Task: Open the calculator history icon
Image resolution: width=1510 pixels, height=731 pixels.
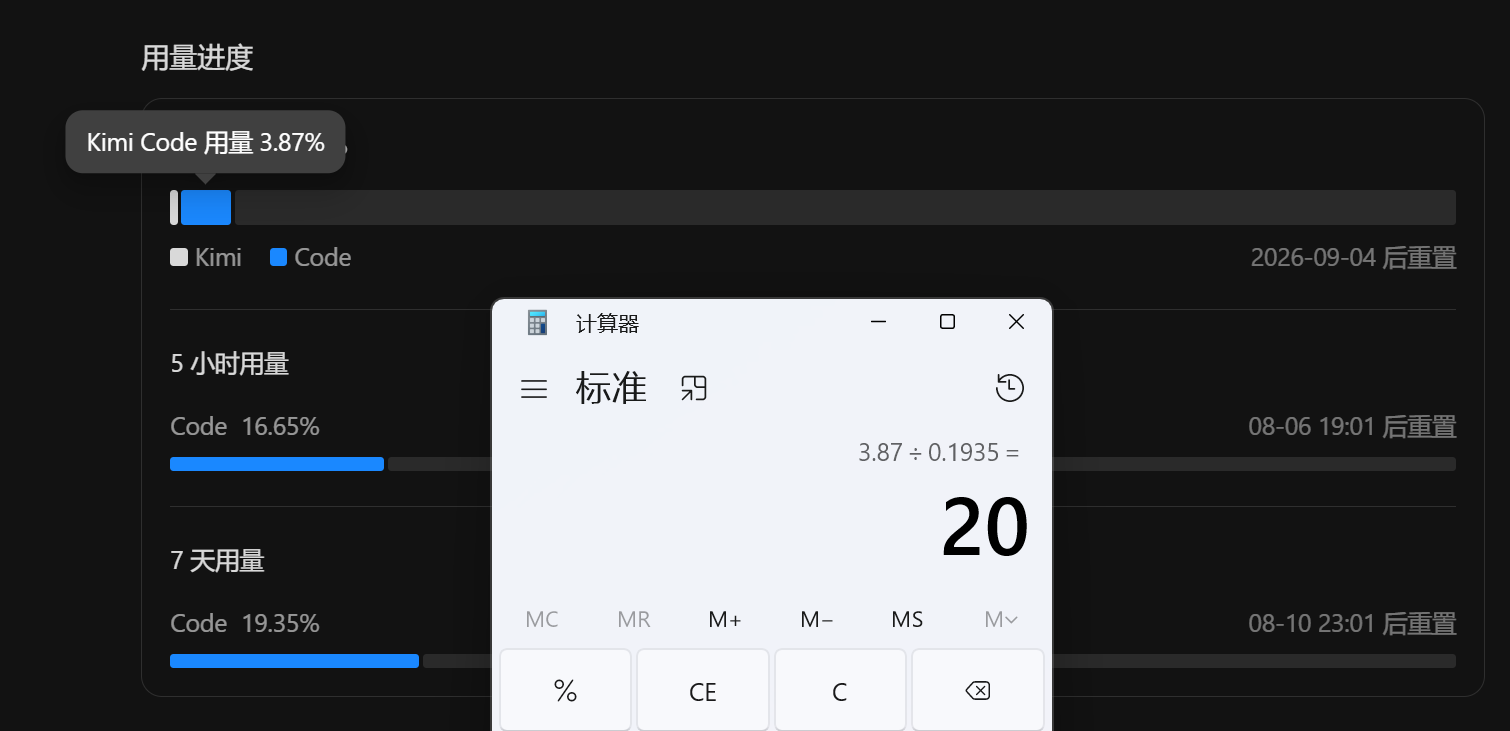Action: point(1010,388)
